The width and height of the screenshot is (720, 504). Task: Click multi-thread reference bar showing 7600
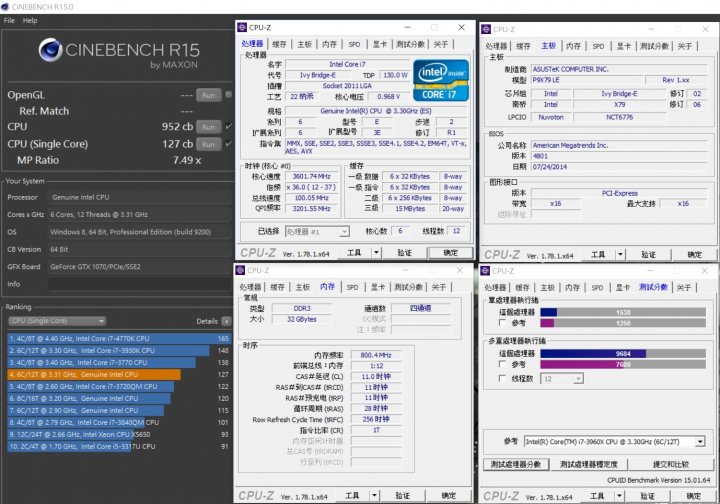click(x=623, y=364)
